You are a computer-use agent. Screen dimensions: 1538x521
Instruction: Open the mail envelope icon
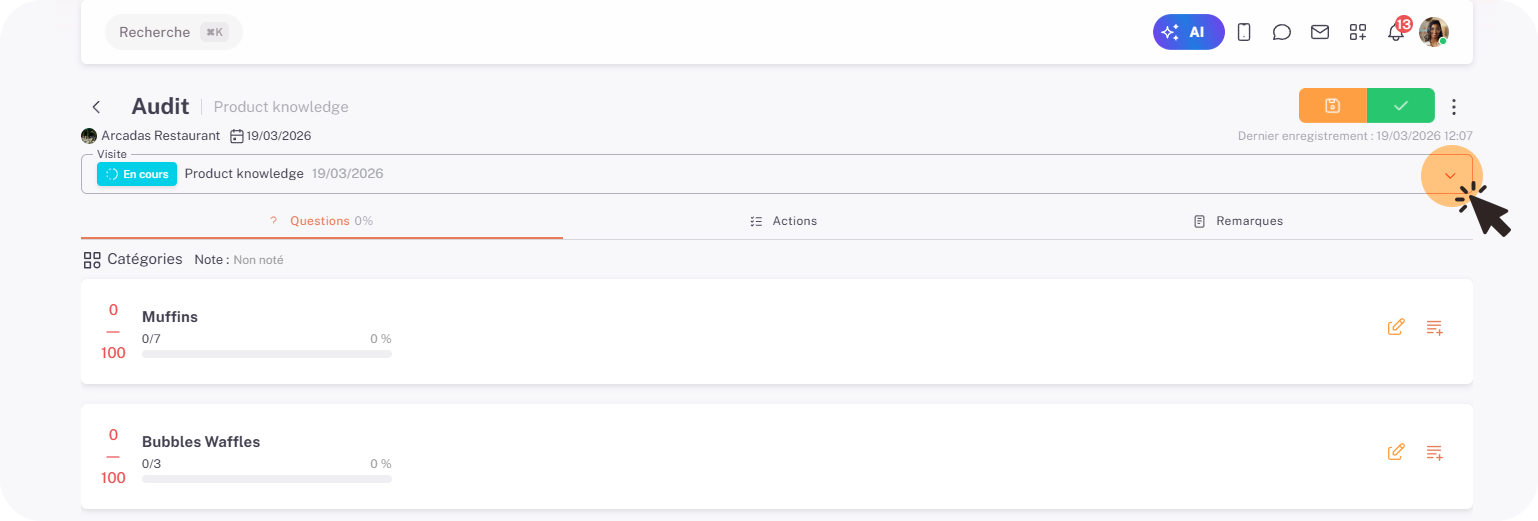point(1320,32)
